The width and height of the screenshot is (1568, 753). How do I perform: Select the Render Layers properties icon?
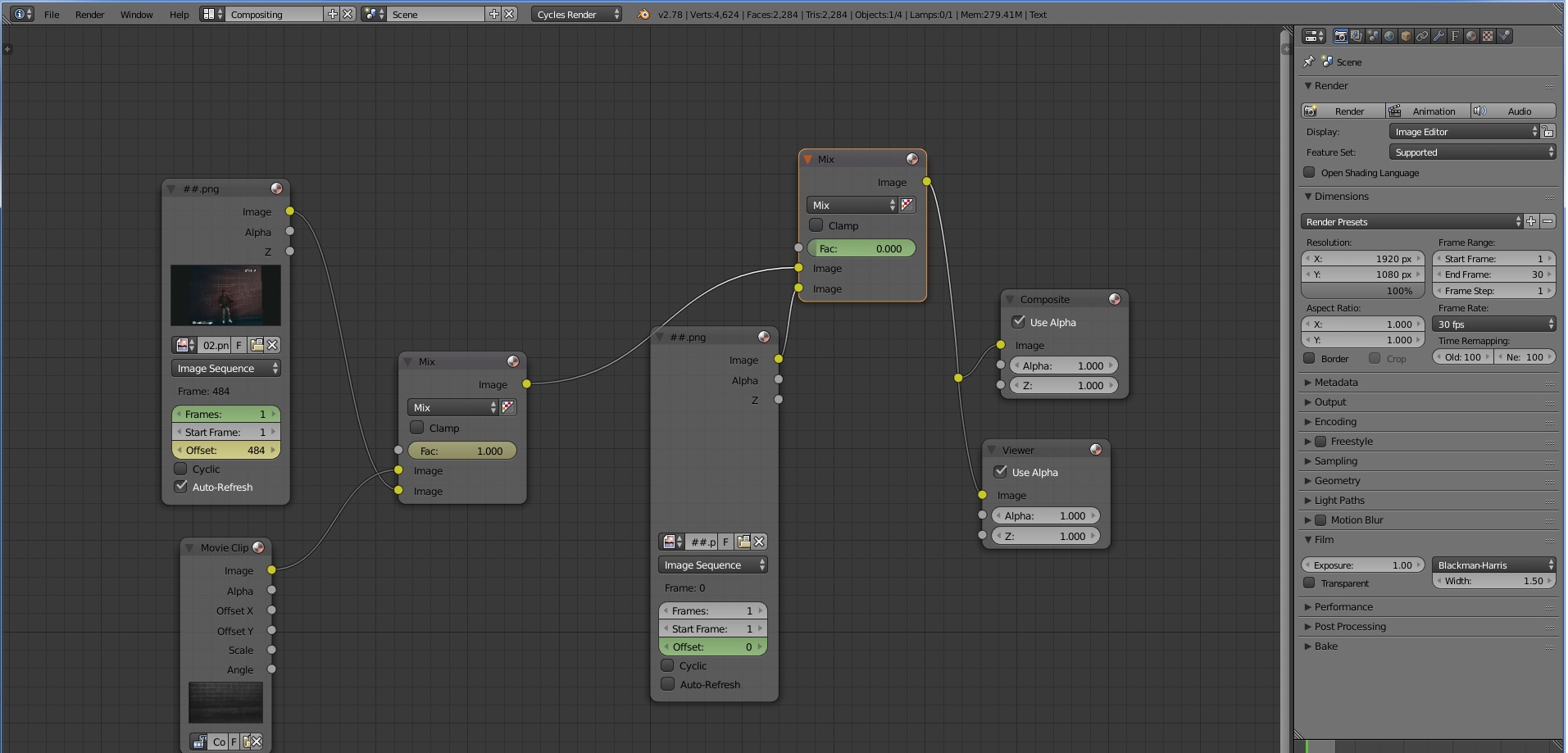(1357, 36)
